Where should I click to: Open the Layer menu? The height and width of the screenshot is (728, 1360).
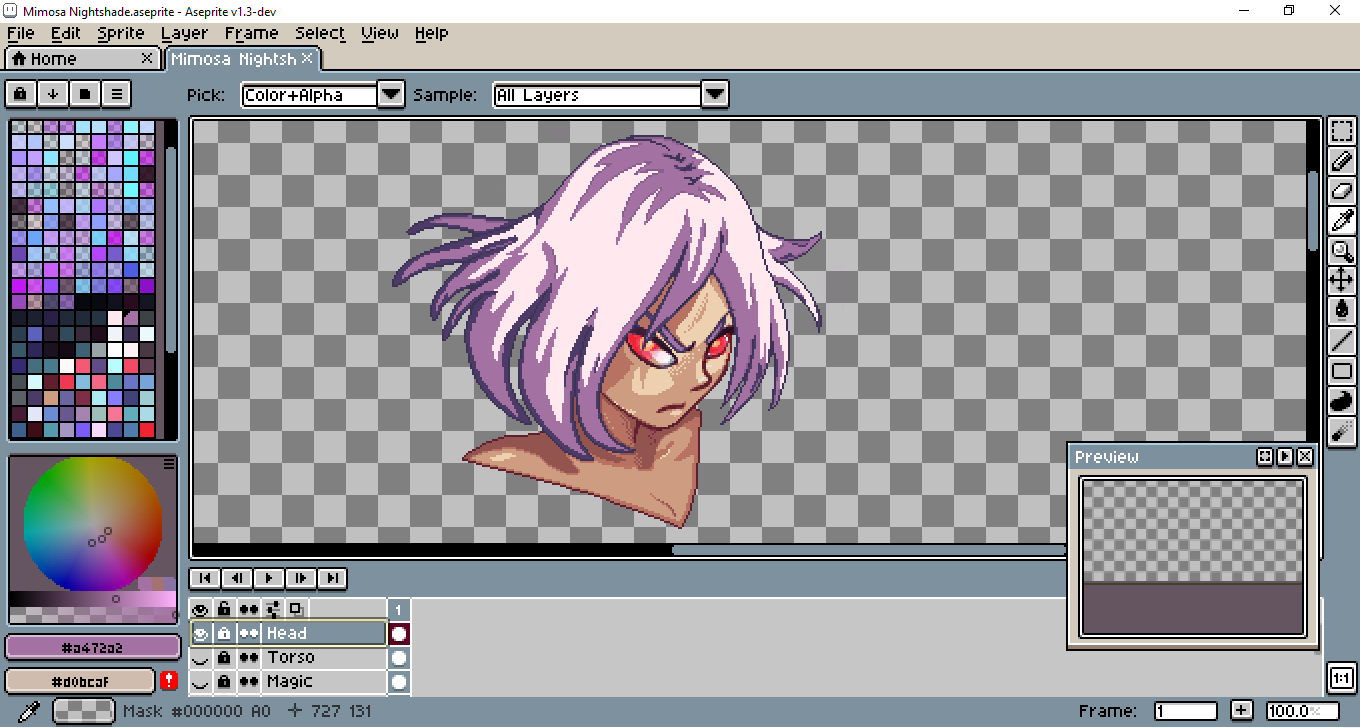184,33
